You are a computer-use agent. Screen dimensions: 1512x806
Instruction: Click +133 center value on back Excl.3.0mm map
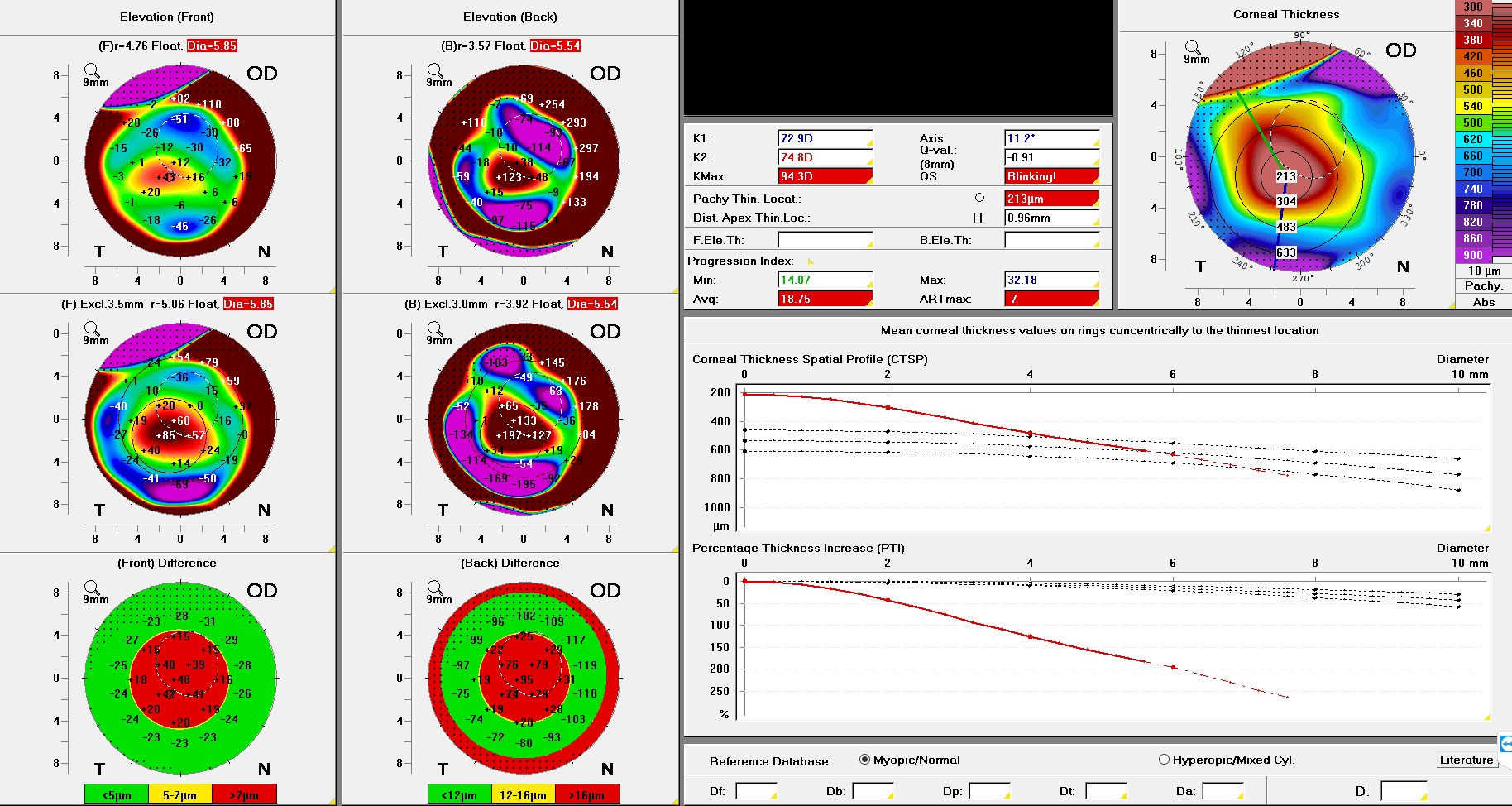(524, 420)
